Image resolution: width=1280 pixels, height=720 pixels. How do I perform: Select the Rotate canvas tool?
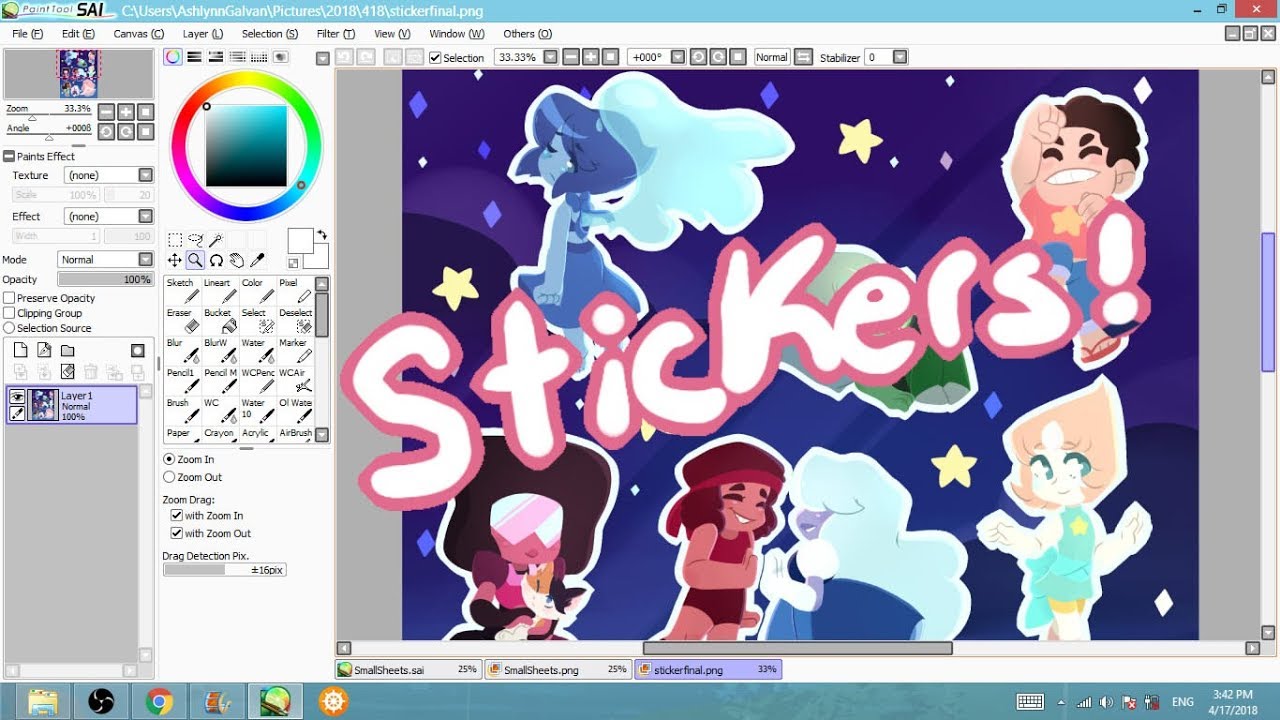(x=215, y=260)
